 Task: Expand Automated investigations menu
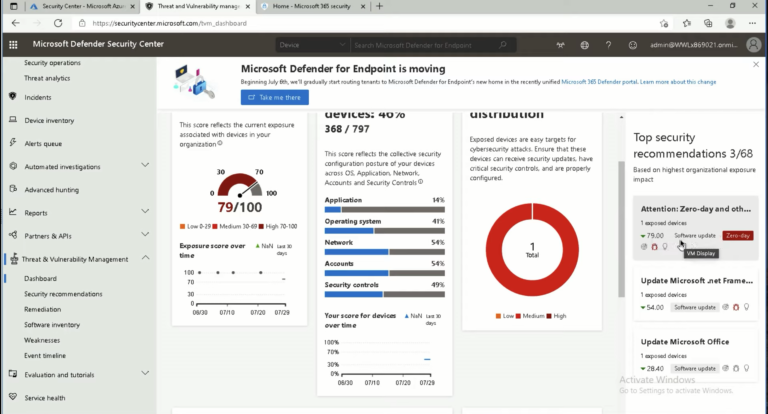coord(145,166)
